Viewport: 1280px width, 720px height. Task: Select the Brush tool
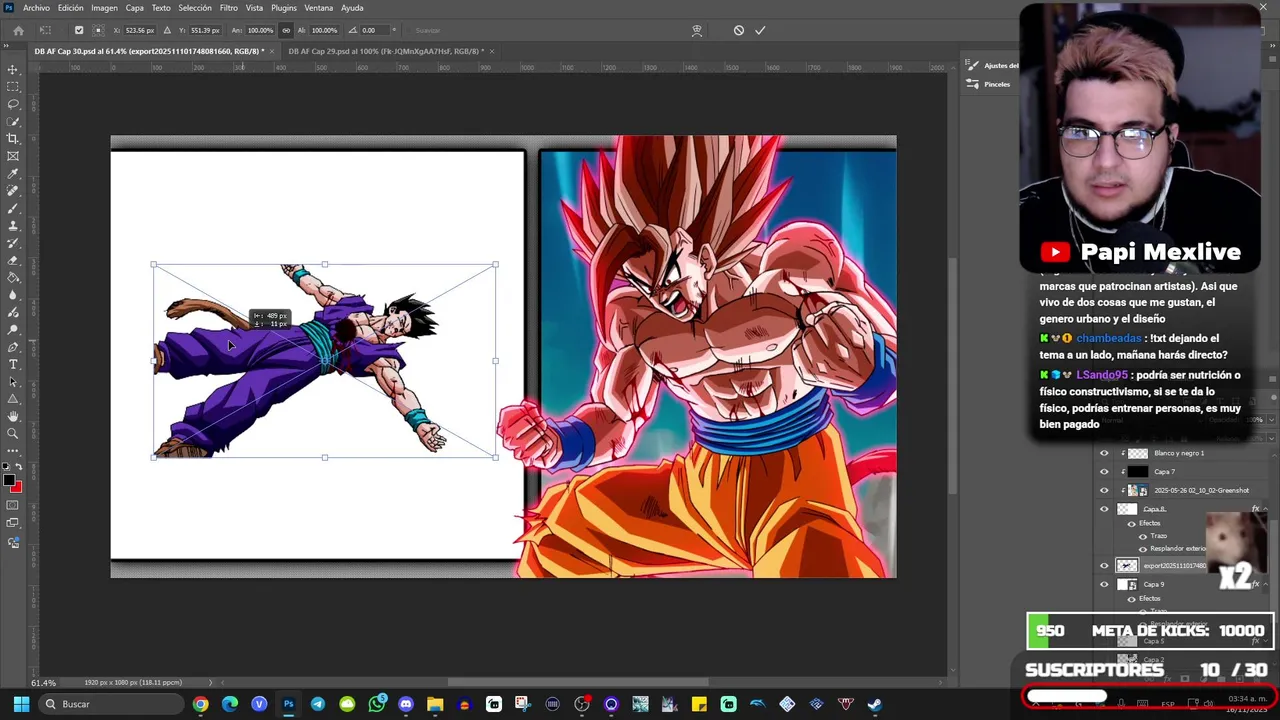(x=13, y=208)
